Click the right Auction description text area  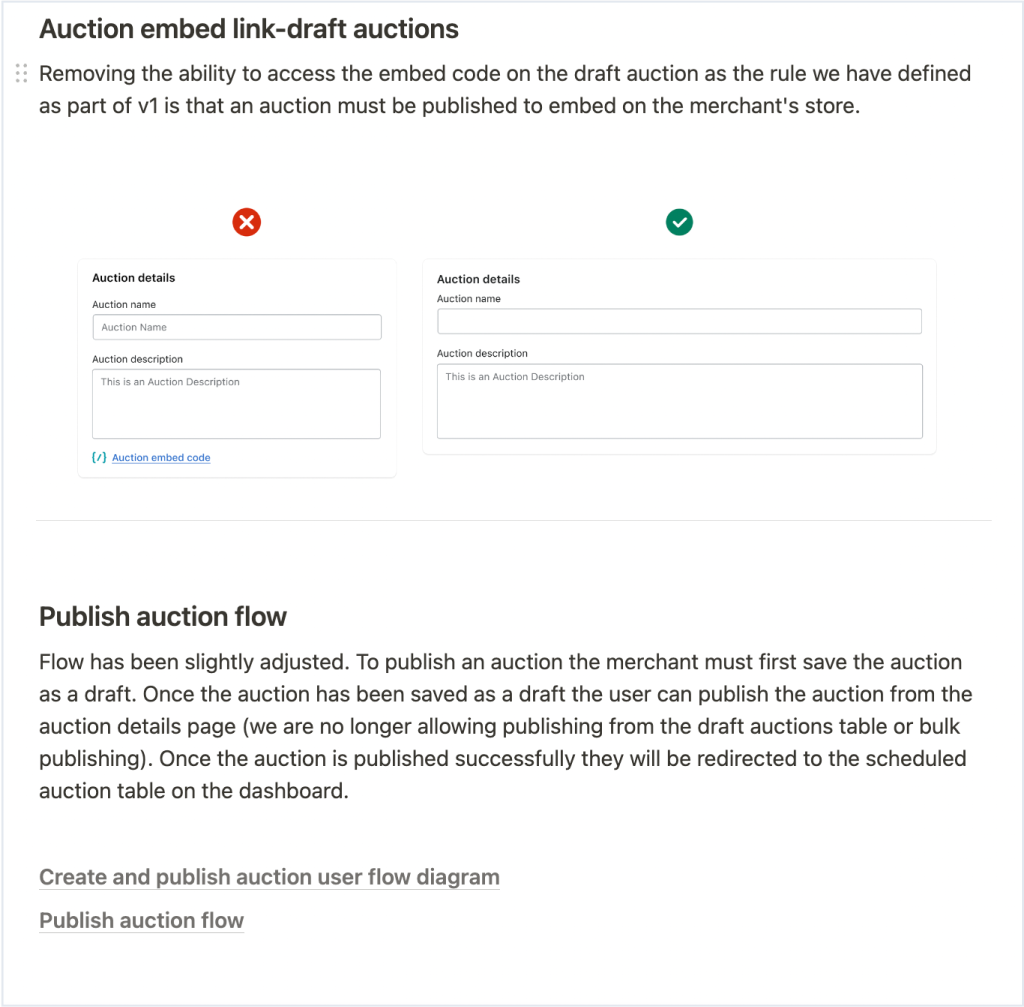pos(680,401)
